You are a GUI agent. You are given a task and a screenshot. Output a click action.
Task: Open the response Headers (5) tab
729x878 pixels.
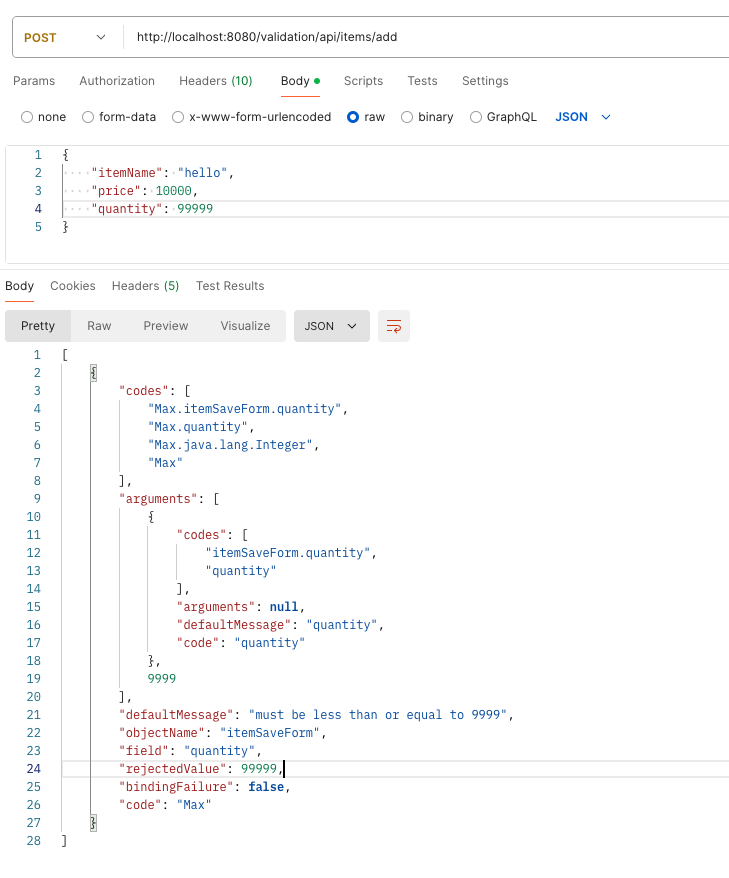click(x=145, y=286)
